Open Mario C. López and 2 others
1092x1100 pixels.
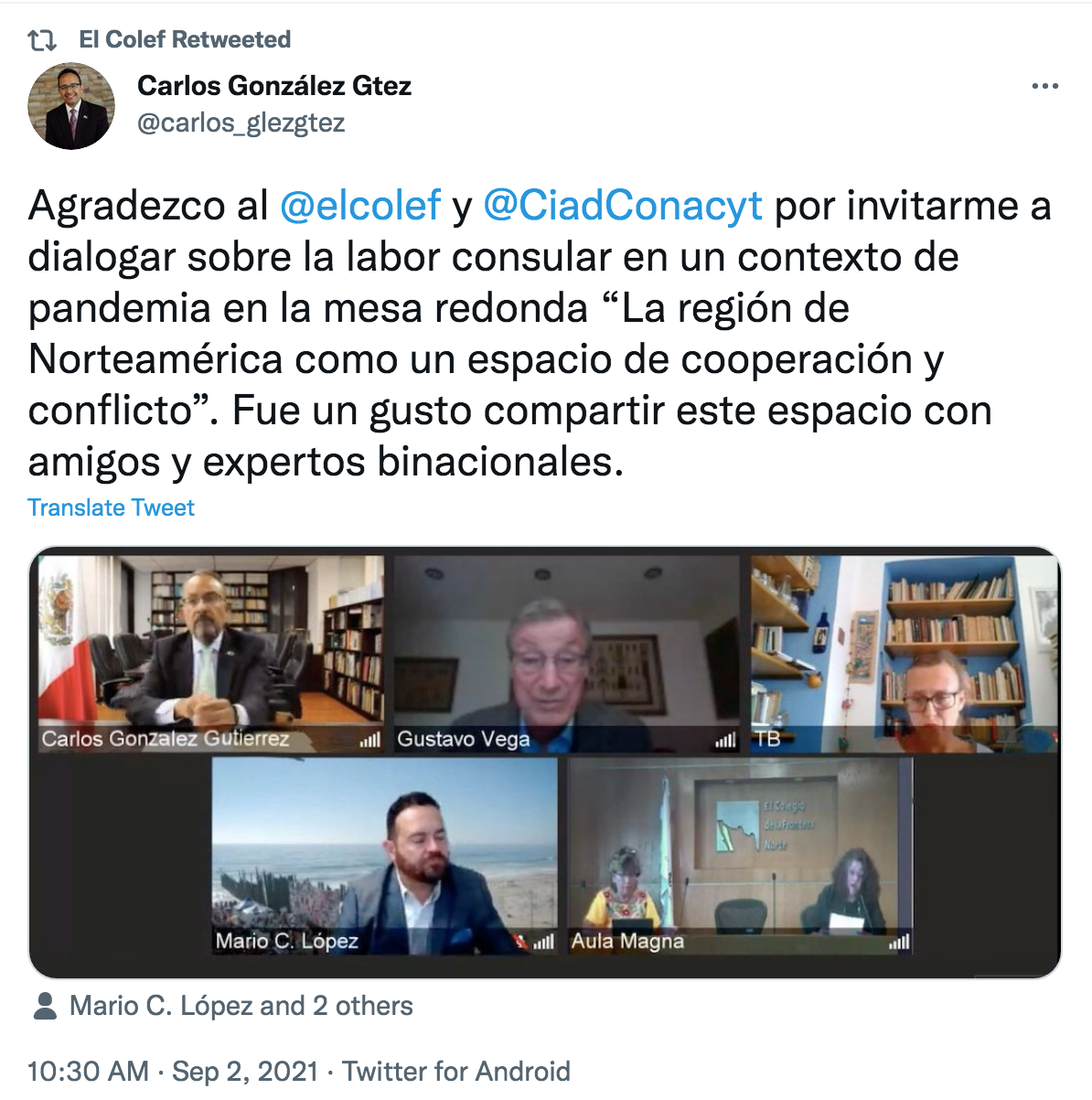241,1006
